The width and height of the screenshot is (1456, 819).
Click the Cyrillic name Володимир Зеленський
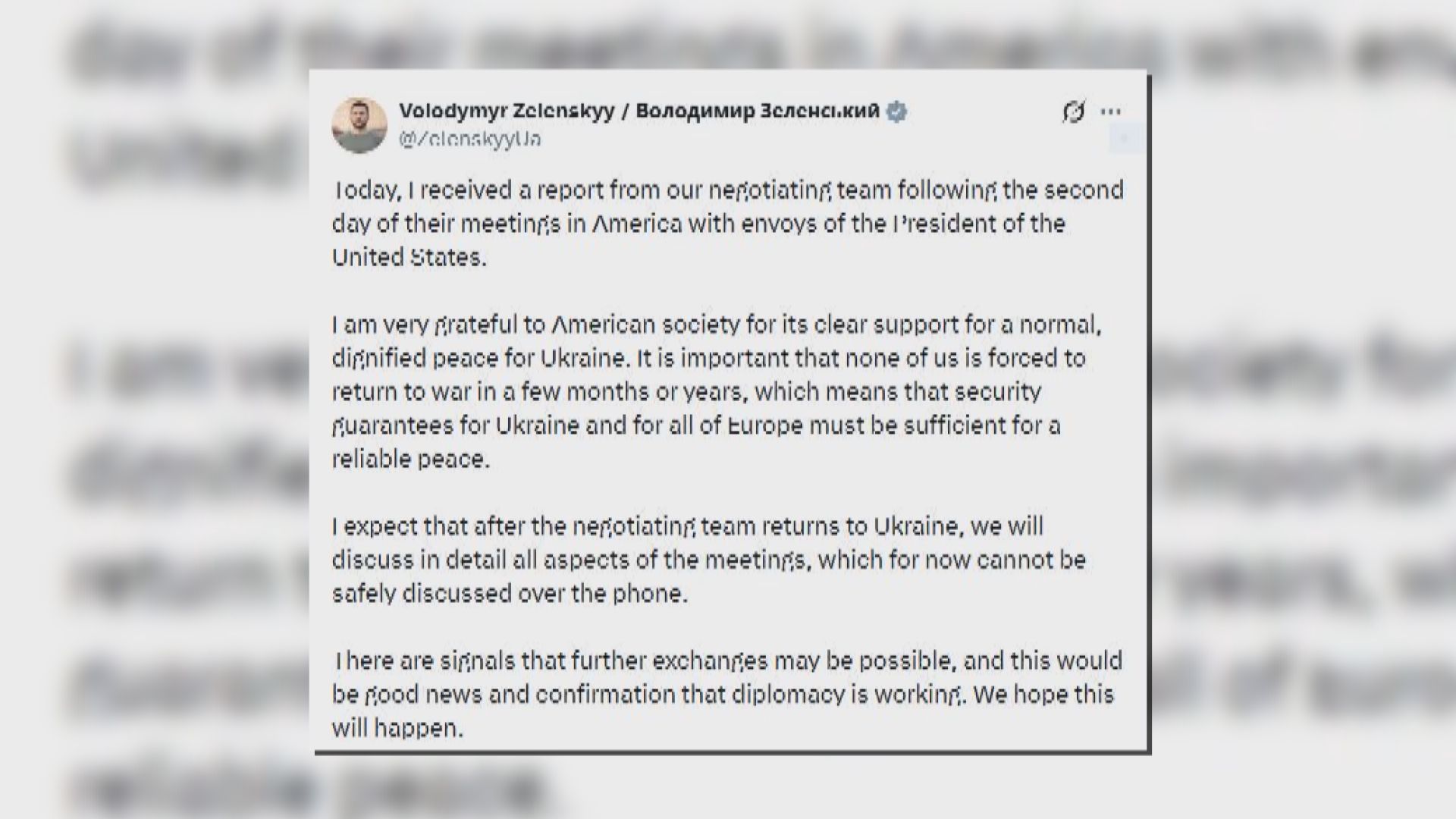click(x=758, y=111)
